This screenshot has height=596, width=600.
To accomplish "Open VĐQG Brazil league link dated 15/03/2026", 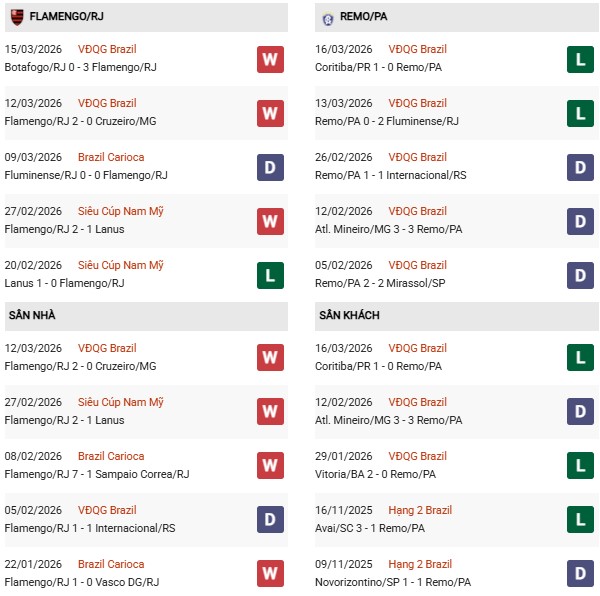I will 107,49.
